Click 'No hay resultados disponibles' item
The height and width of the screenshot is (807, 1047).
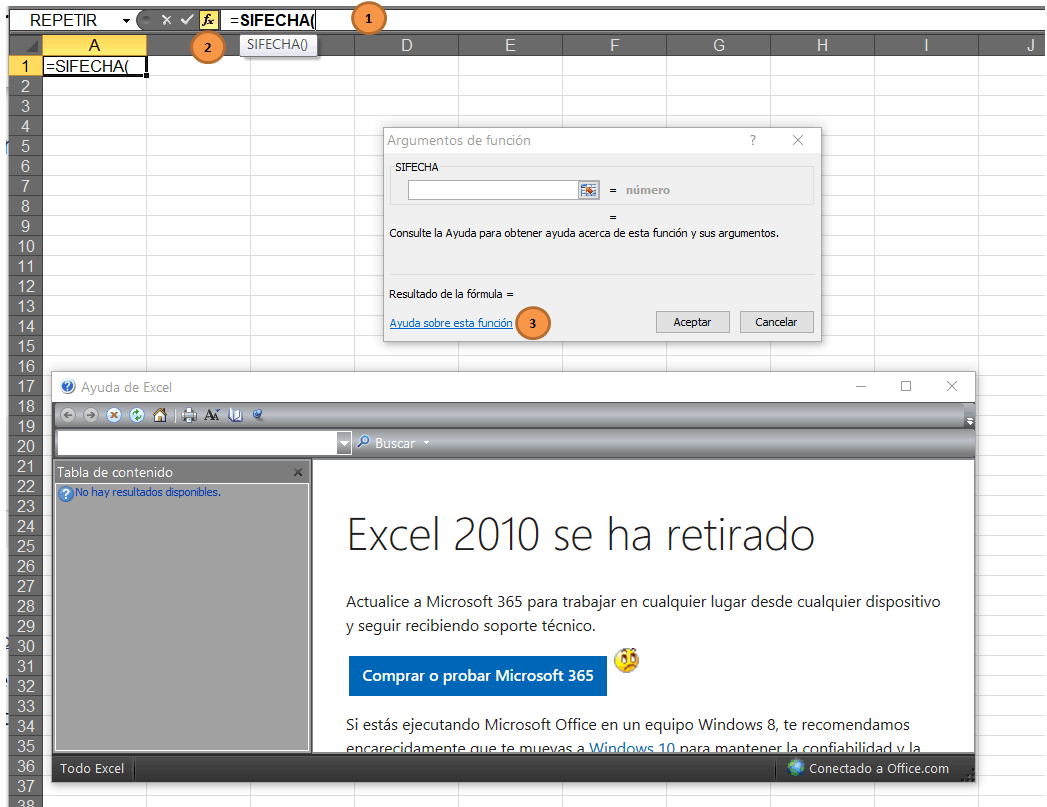(x=148, y=492)
